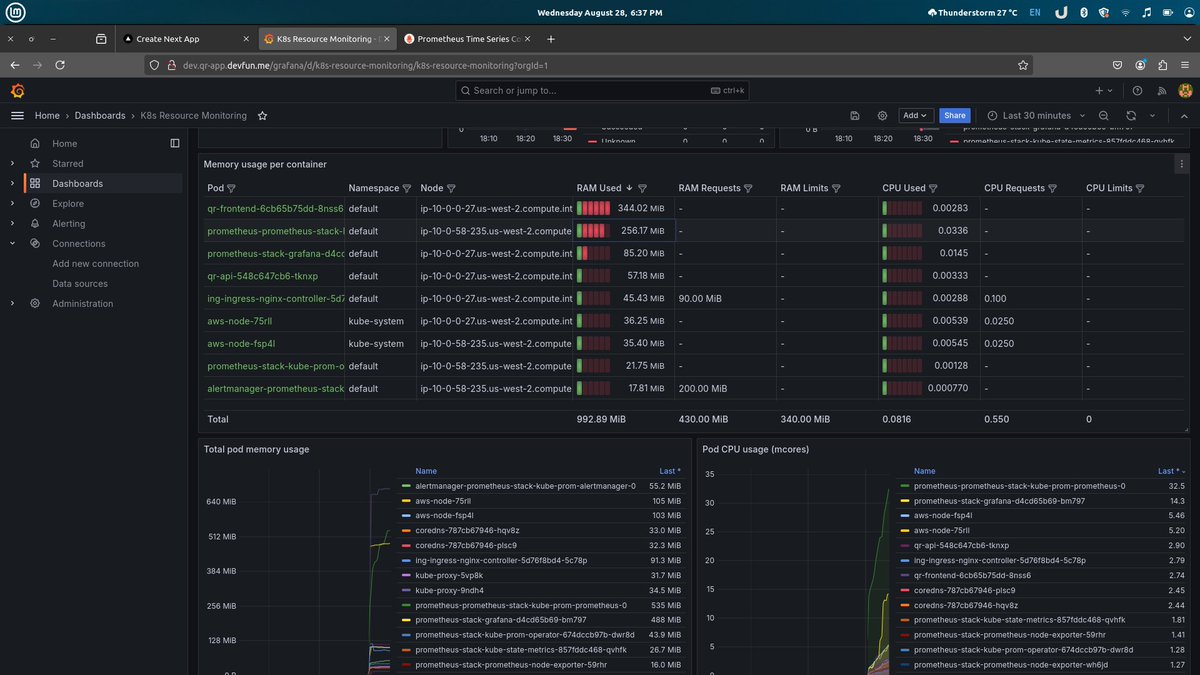Toggle the hamburger navigation menu
This screenshot has width=1200, height=675.
tap(17, 115)
